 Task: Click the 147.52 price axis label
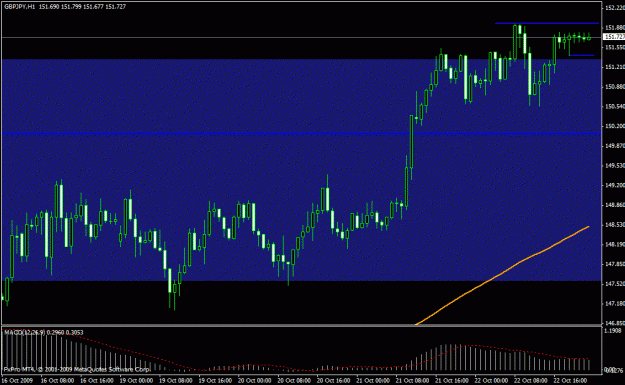[x=615, y=284]
